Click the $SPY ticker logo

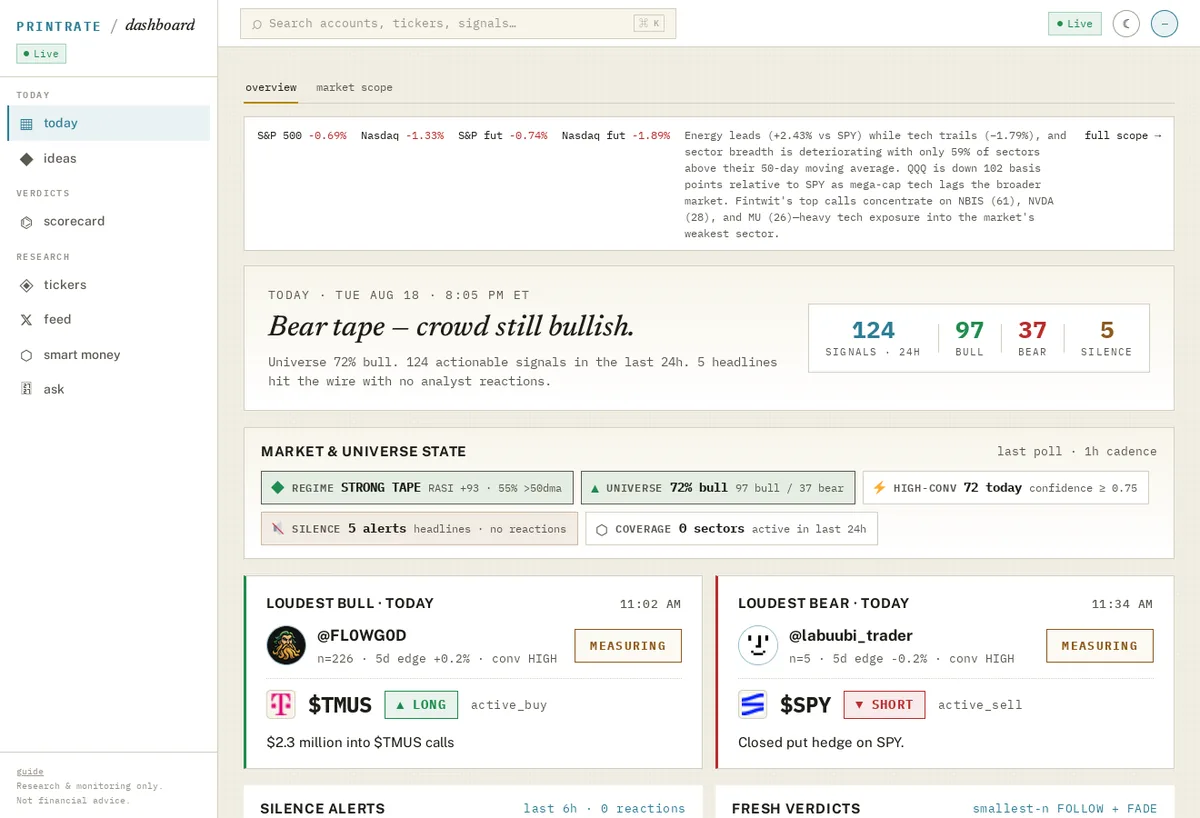753,704
